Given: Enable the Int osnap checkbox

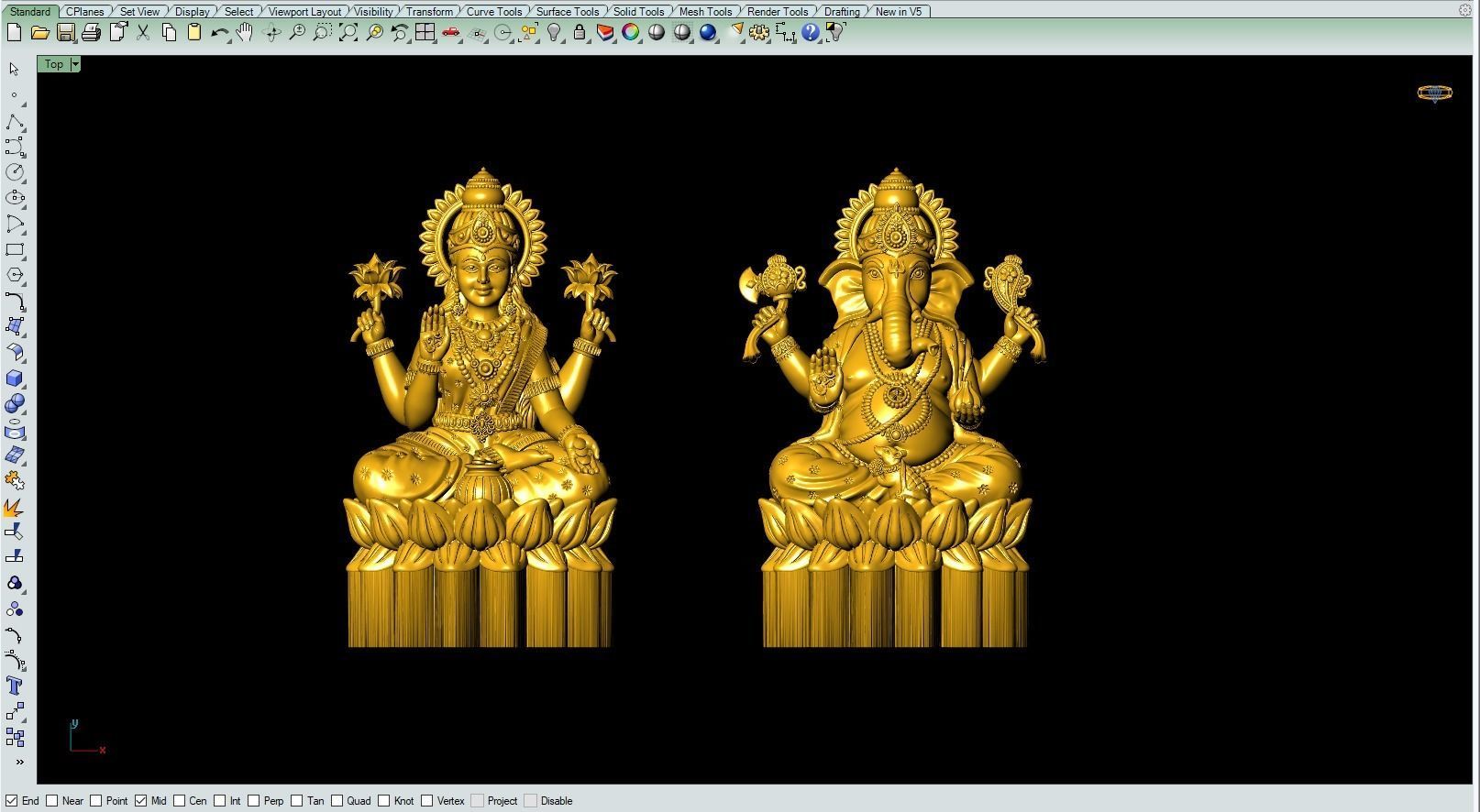Looking at the screenshot, I should coord(220,801).
